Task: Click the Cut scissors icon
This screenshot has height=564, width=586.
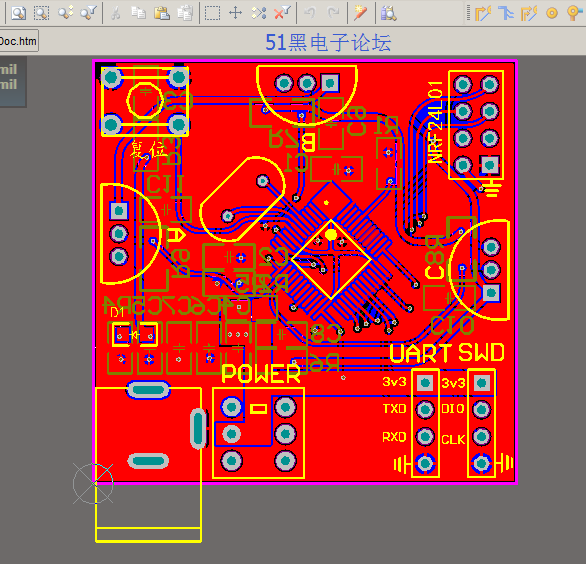Action: (x=116, y=13)
